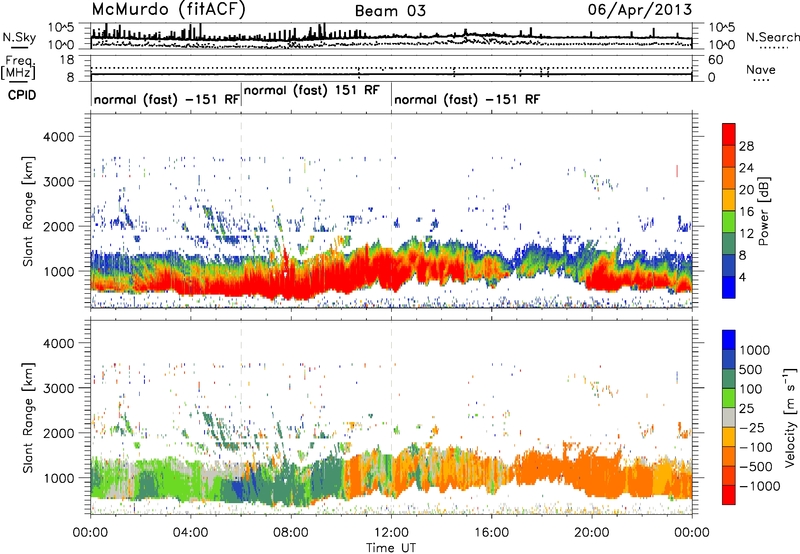The image size is (800, 554).
Task: Select the Beam 03 heading
Action: (390, 11)
